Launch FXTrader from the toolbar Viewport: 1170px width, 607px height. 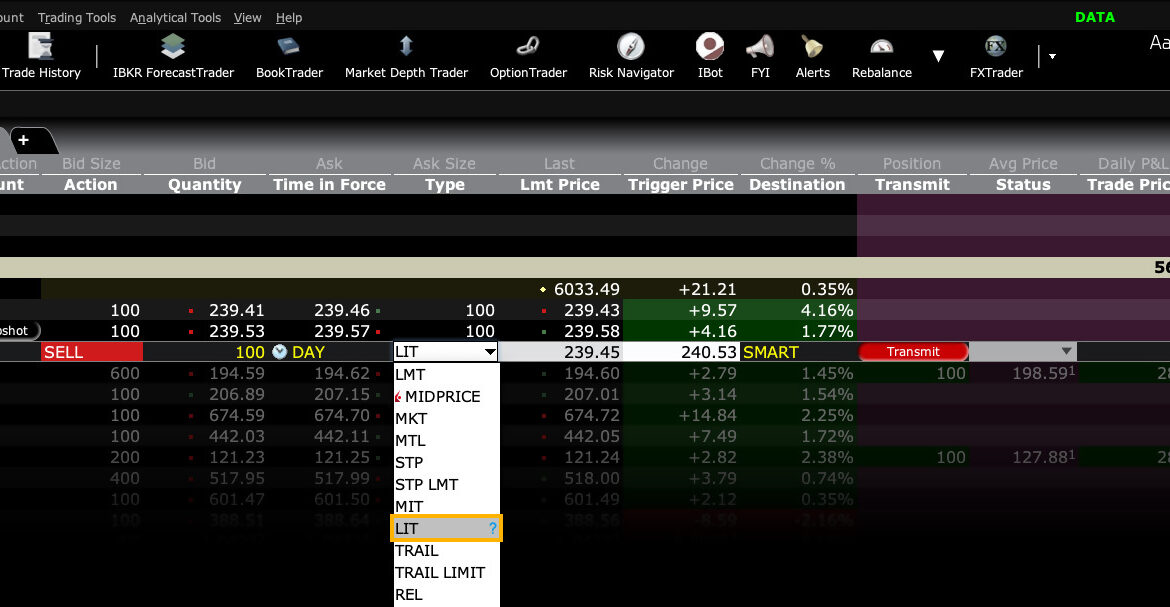click(x=995, y=56)
